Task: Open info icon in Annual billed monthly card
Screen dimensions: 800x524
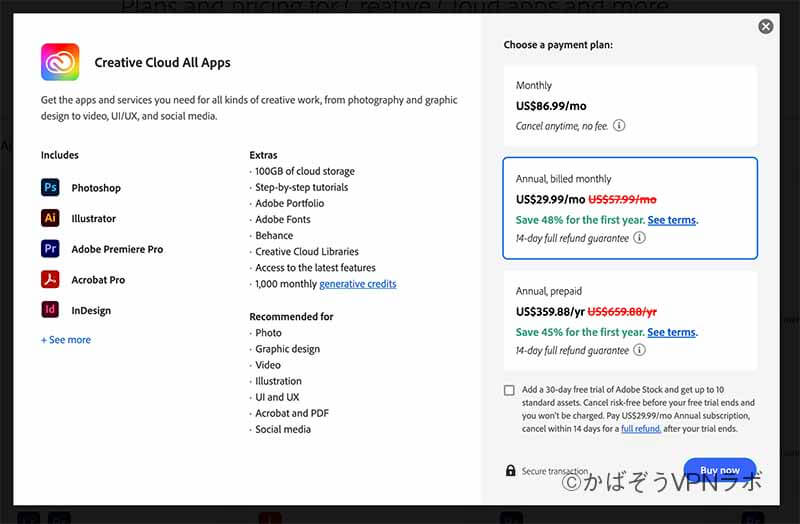Action: point(639,237)
